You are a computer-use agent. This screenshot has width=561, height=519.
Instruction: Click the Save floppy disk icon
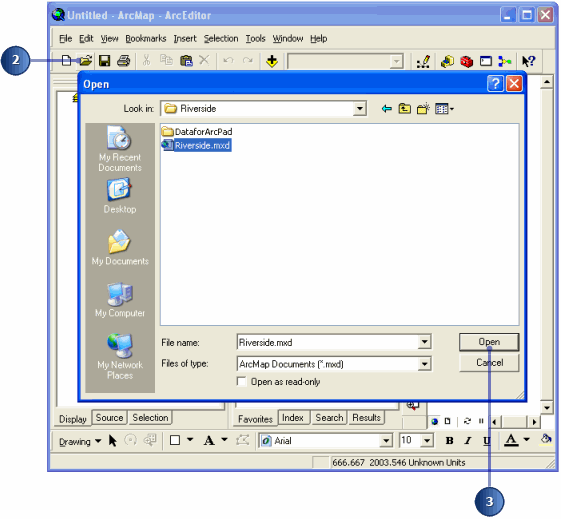(104, 60)
